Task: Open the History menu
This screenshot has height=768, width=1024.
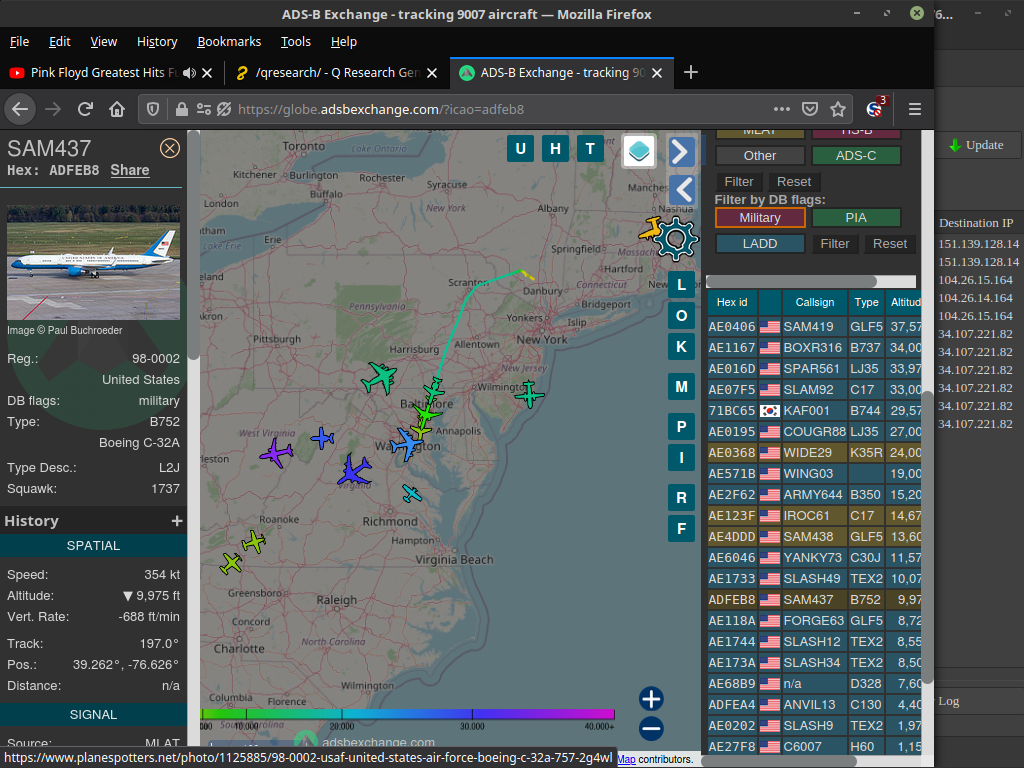Action: (x=157, y=42)
